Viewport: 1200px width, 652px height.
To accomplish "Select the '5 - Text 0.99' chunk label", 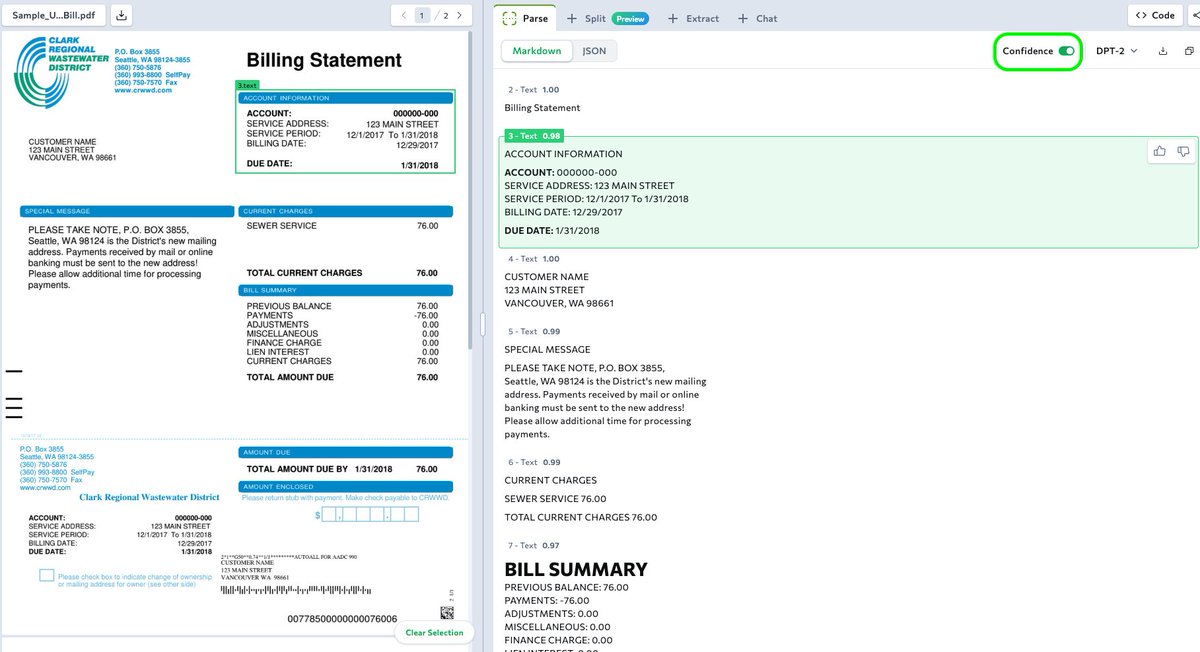I will (x=534, y=331).
